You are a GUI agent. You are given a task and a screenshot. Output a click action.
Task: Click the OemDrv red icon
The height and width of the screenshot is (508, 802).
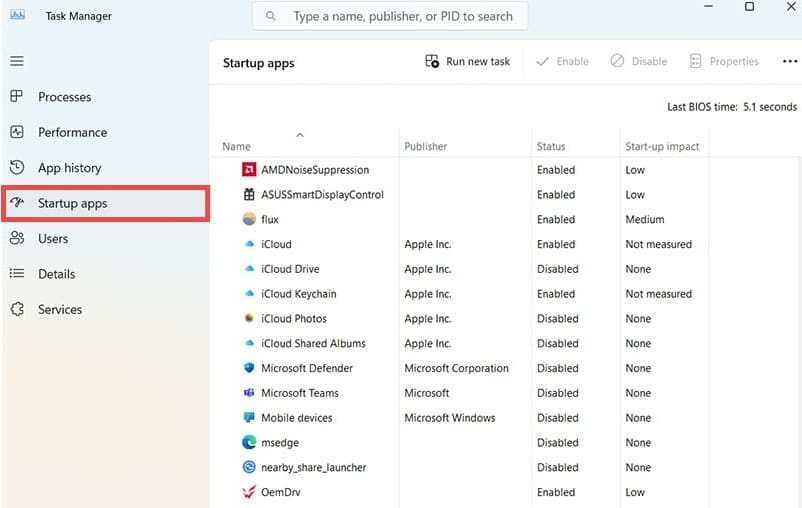[x=249, y=492]
